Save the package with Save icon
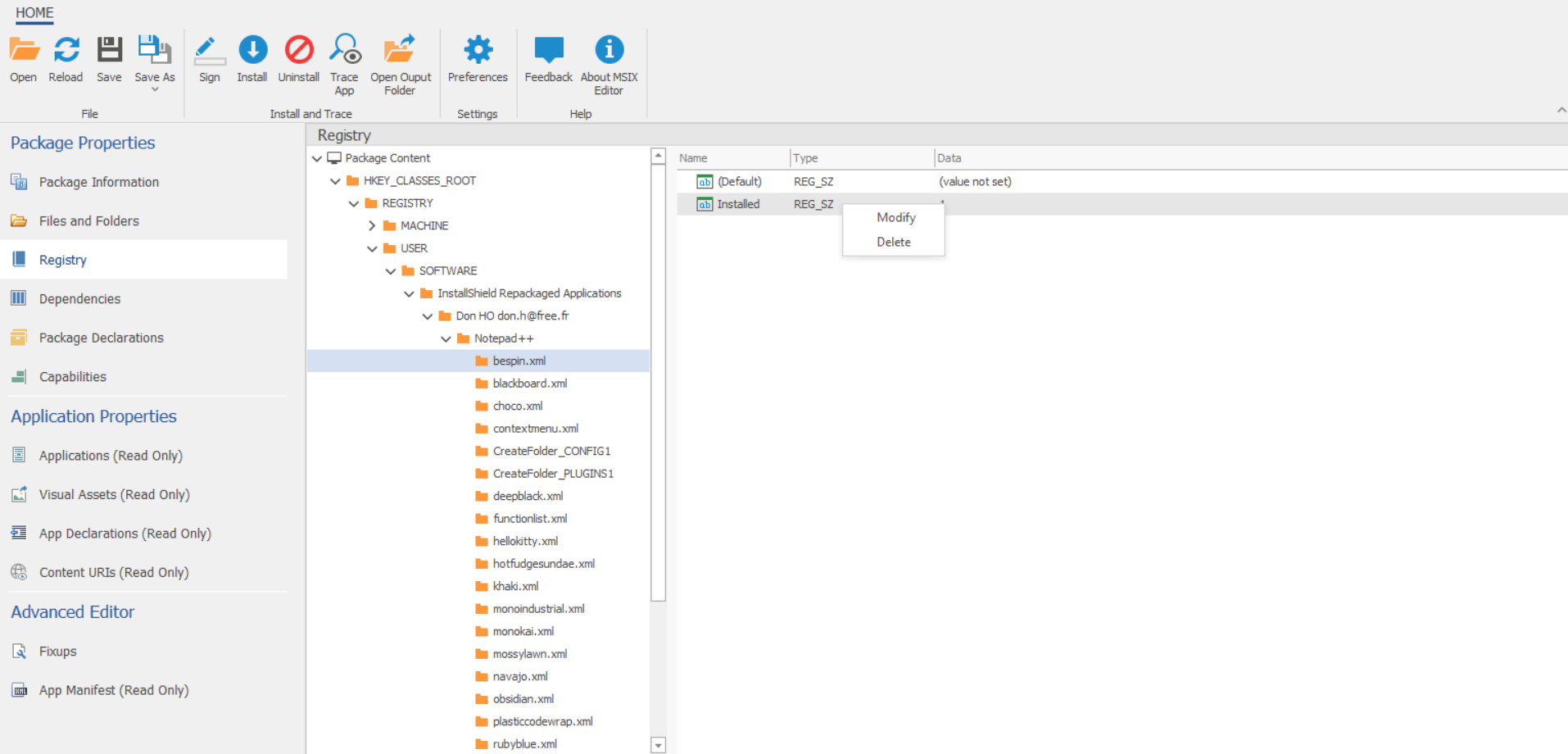Screen dimensions: 1568x754 [109, 50]
